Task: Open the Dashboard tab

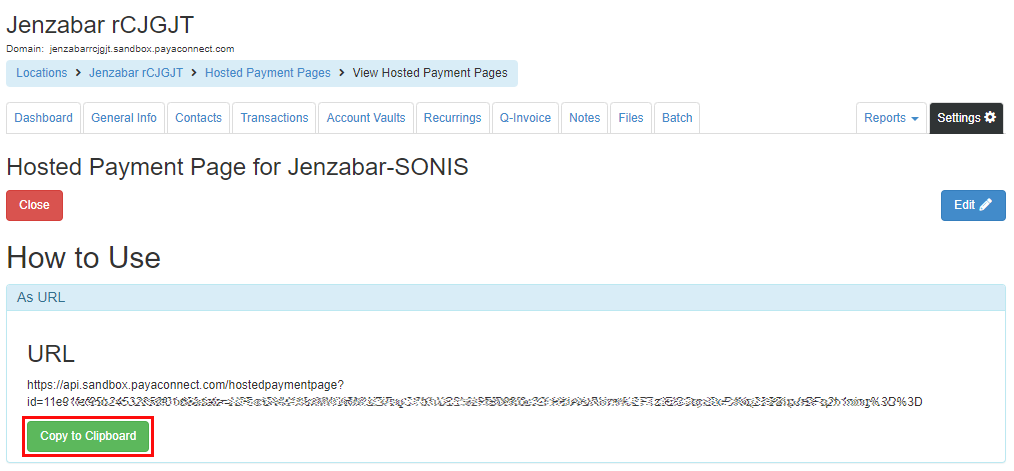Action: pos(44,118)
